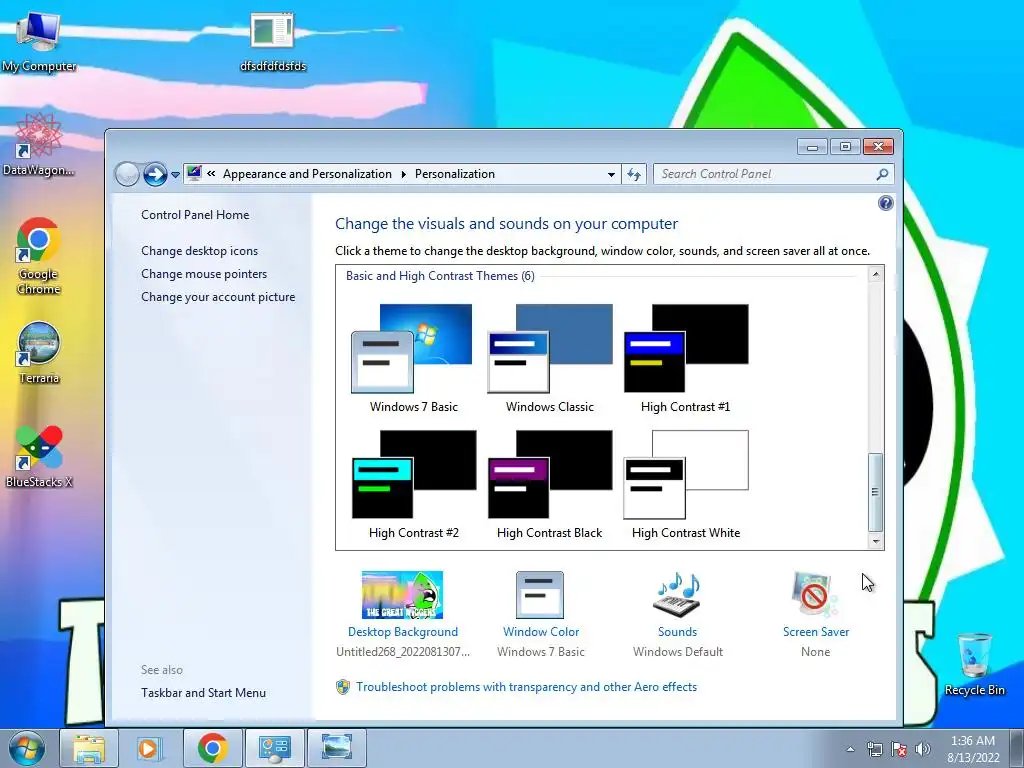Click the double-chevron breadcrumb overflow
This screenshot has height=768, width=1024.
[211, 174]
